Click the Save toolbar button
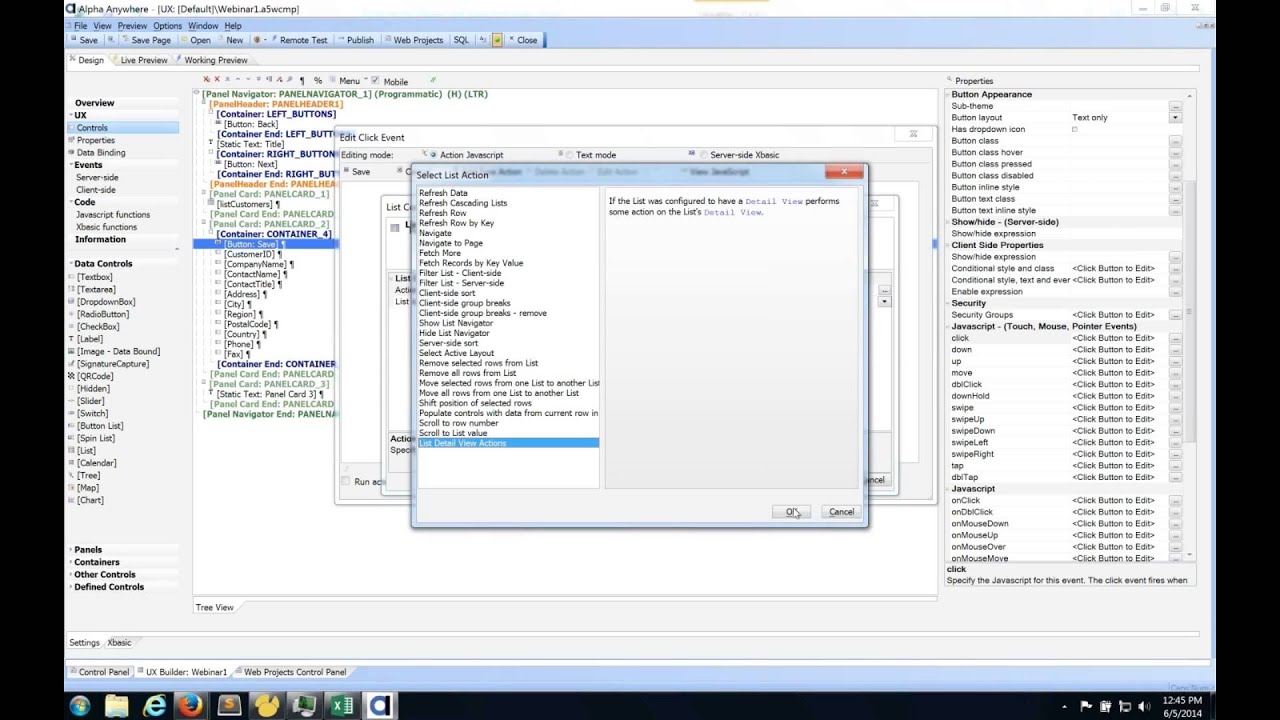1280x720 pixels. tap(84, 40)
